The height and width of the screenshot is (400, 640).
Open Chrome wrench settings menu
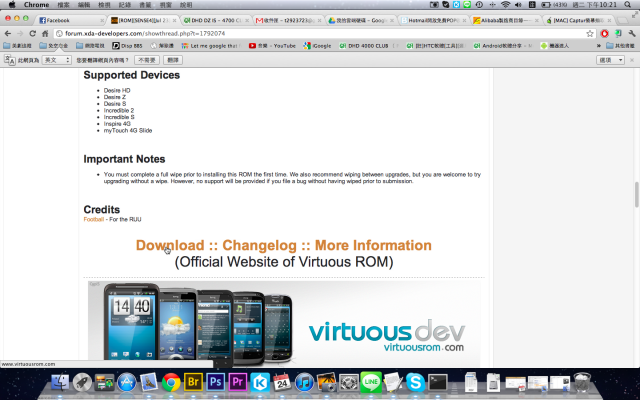click(x=632, y=33)
